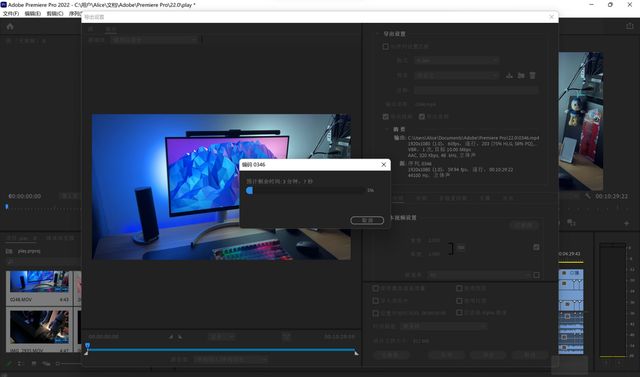
Task: Select the 0346.MOV clip thumbnail
Action: coord(39,282)
